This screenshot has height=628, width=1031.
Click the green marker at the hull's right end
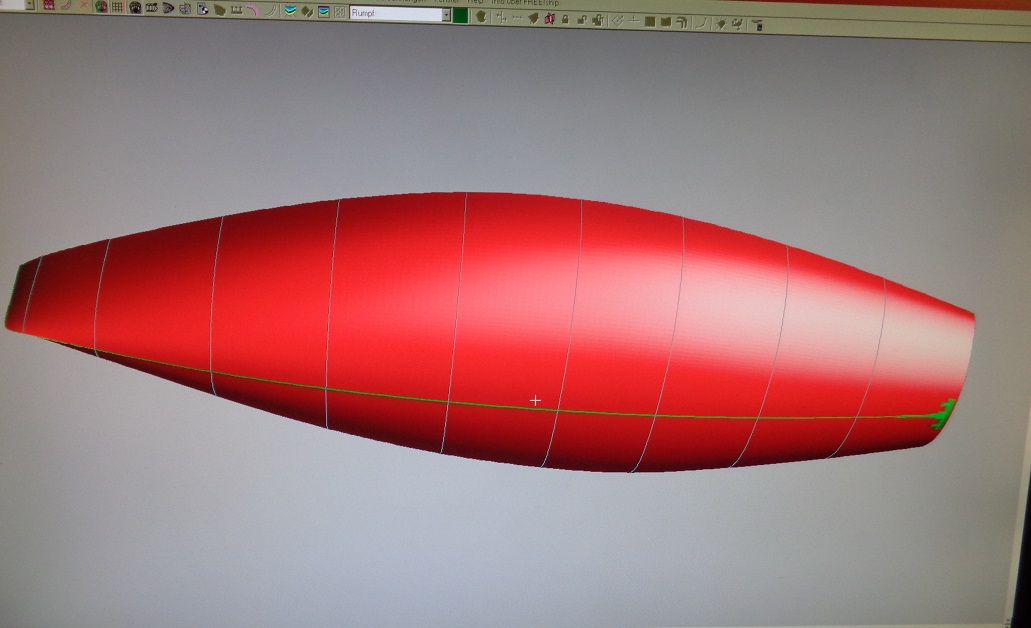pos(942,412)
